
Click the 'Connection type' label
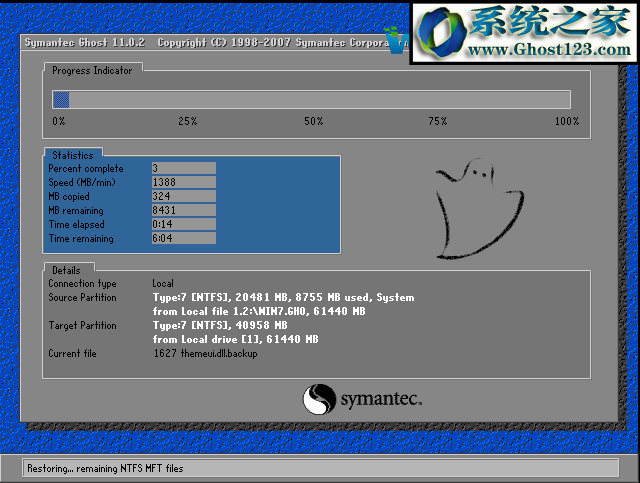(82, 283)
